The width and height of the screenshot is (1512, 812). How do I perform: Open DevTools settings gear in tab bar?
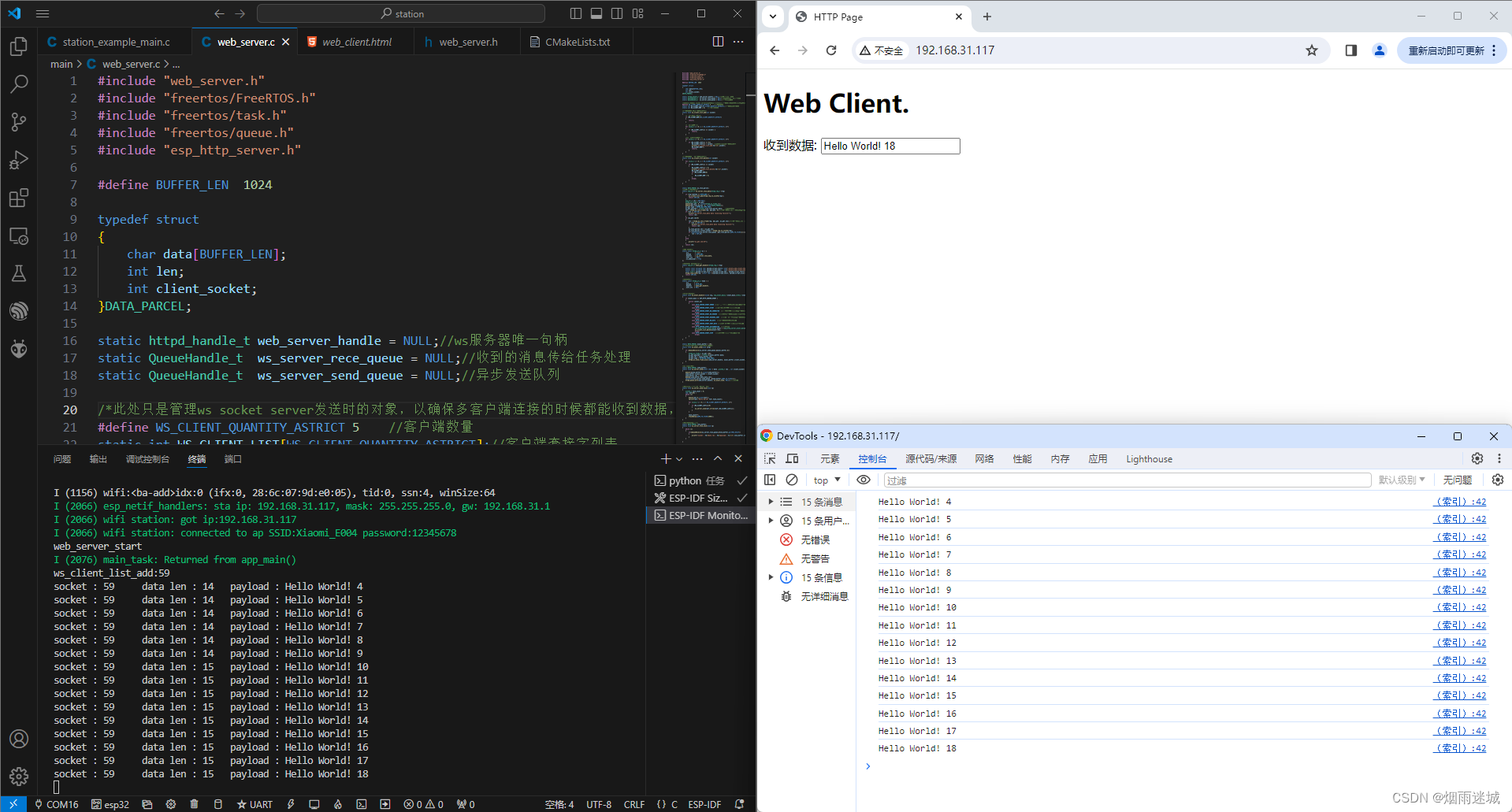click(1477, 458)
